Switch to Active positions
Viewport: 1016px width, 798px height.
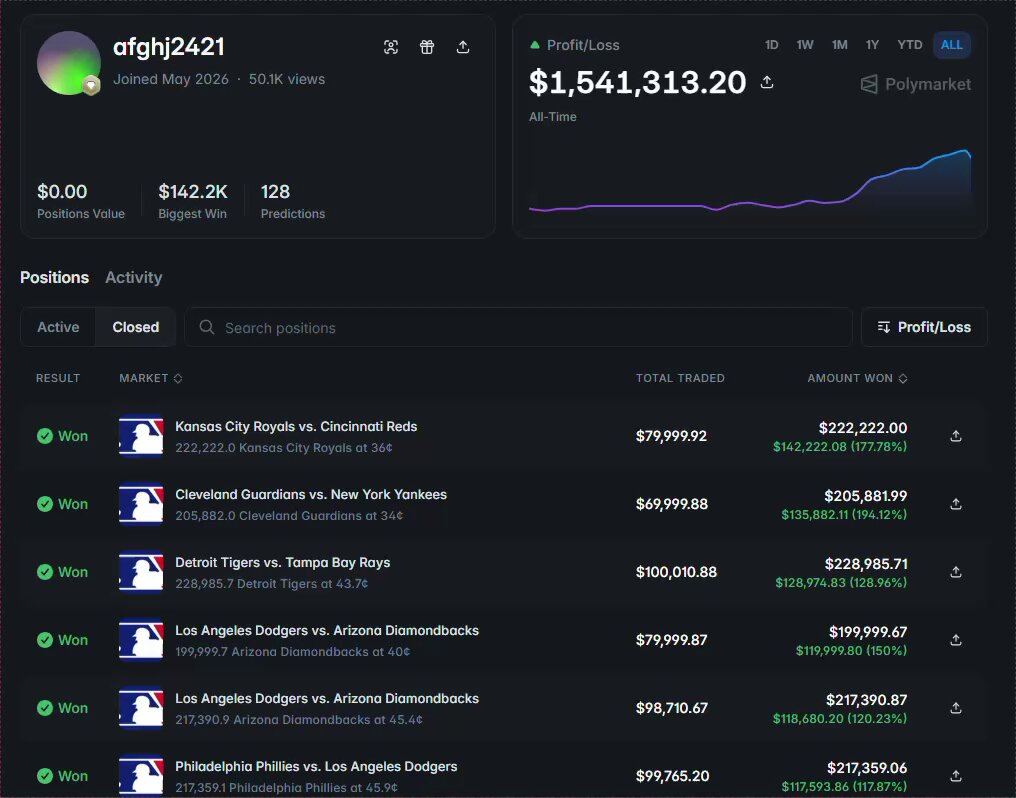58,327
